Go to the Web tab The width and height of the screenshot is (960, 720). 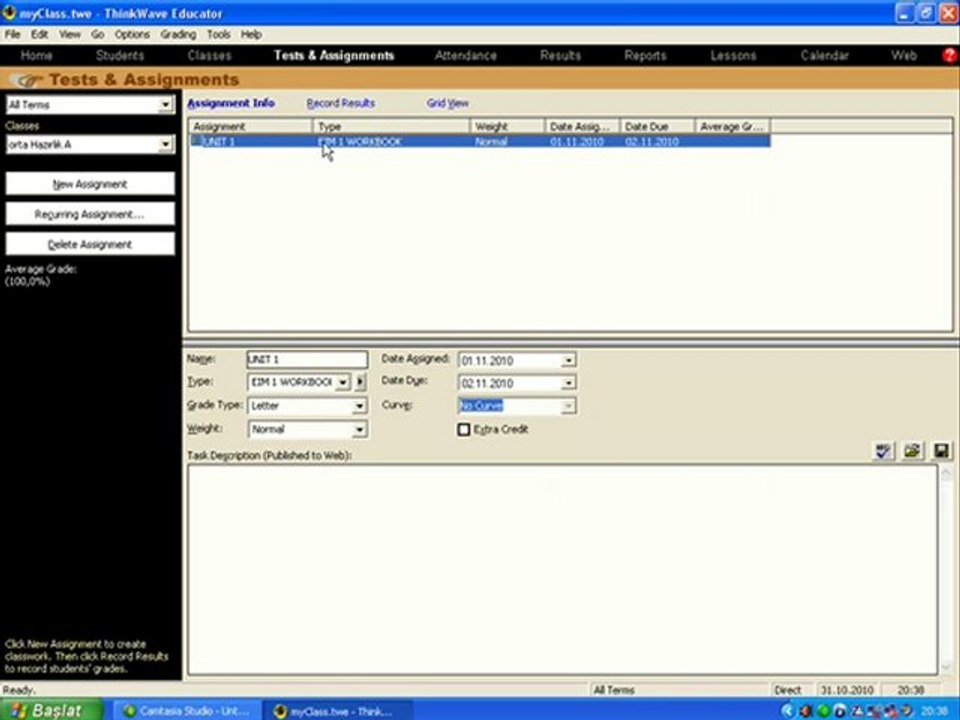click(904, 55)
